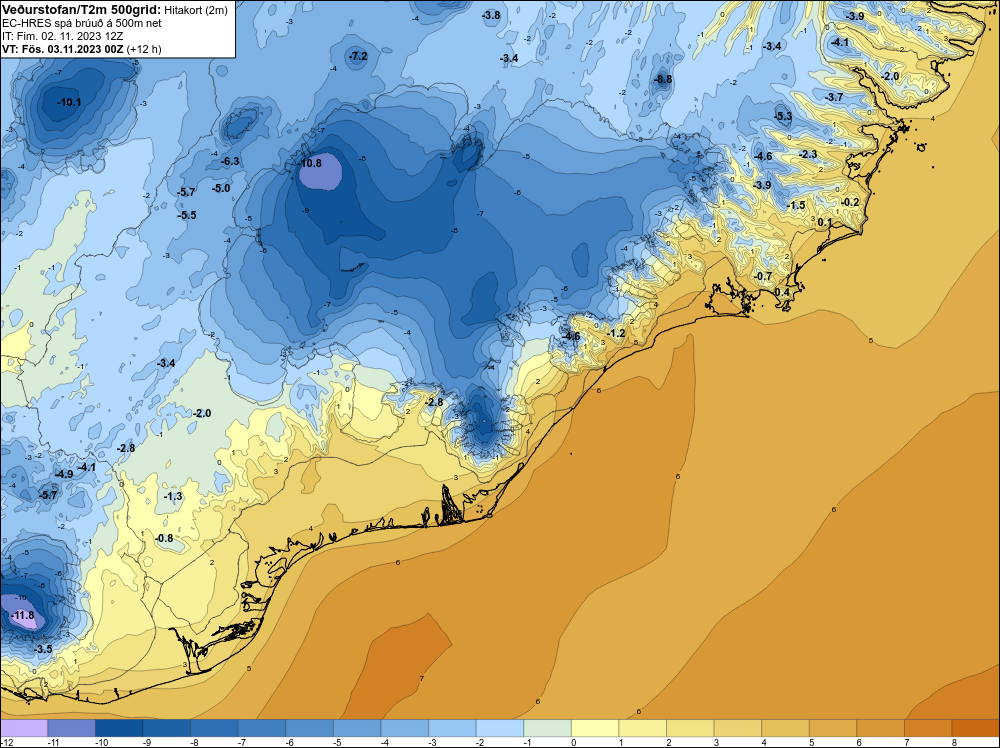Select the lavender -12 to -11 legend swatch
Image resolution: width=1000 pixels, height=748 pixels.
(24, 728)
